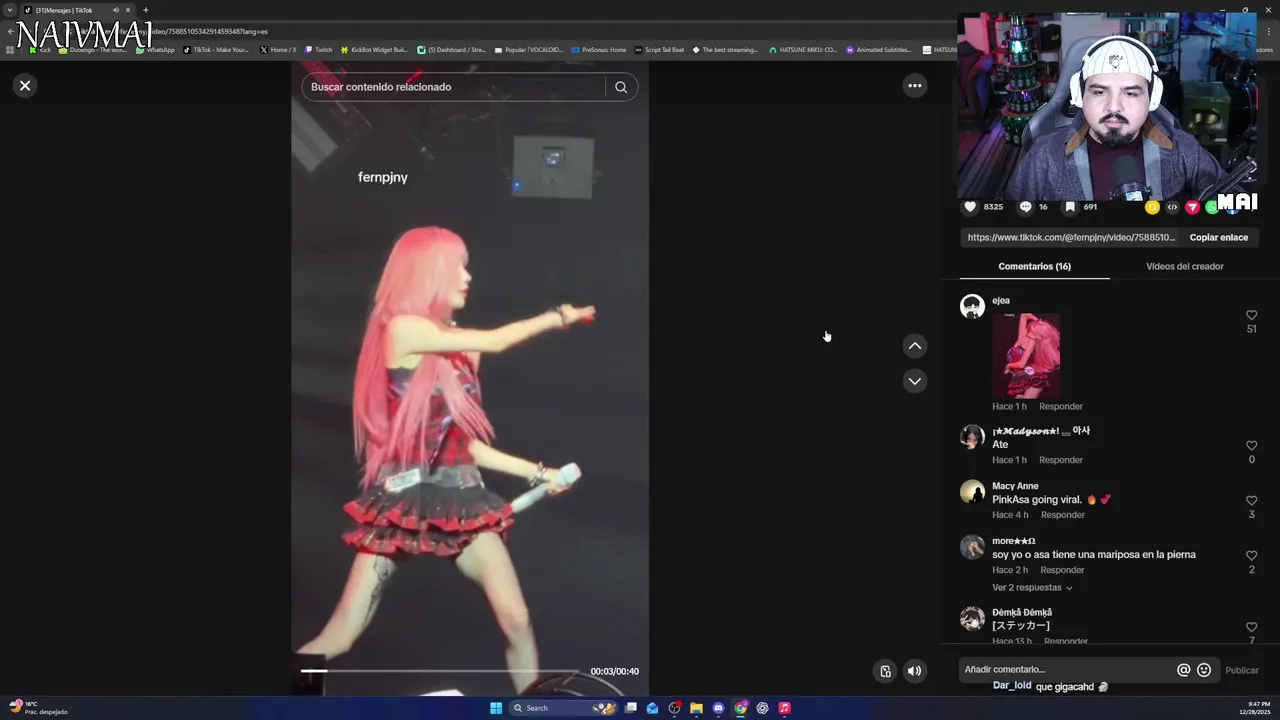Image resolution: width=1280 pixels, height=720 pixels.
Task: Open the weather widget in taskbar
Action: coord(38,708)
